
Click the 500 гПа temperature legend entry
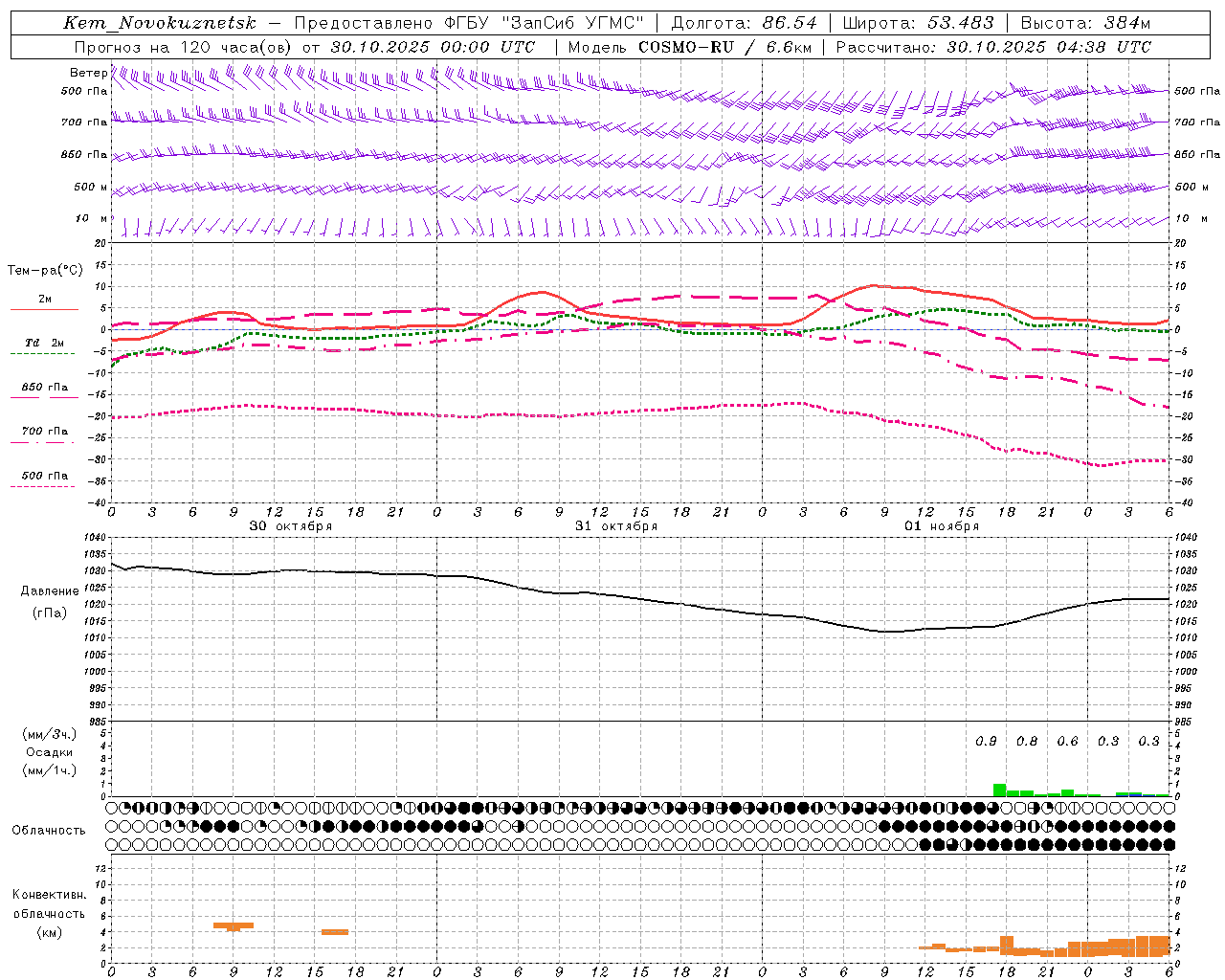coord(44,476)
